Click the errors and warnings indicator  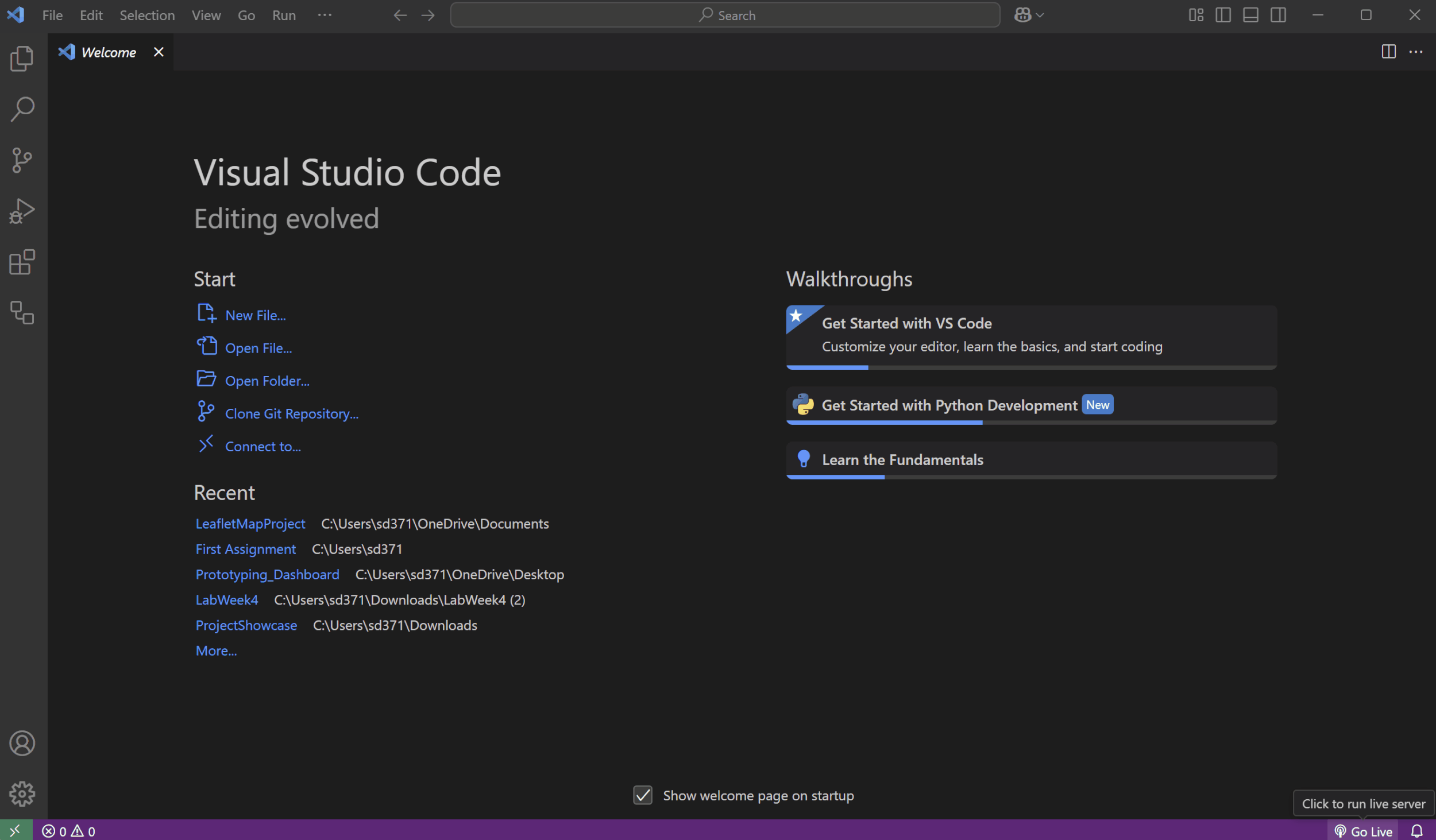[x=68, y=831]
